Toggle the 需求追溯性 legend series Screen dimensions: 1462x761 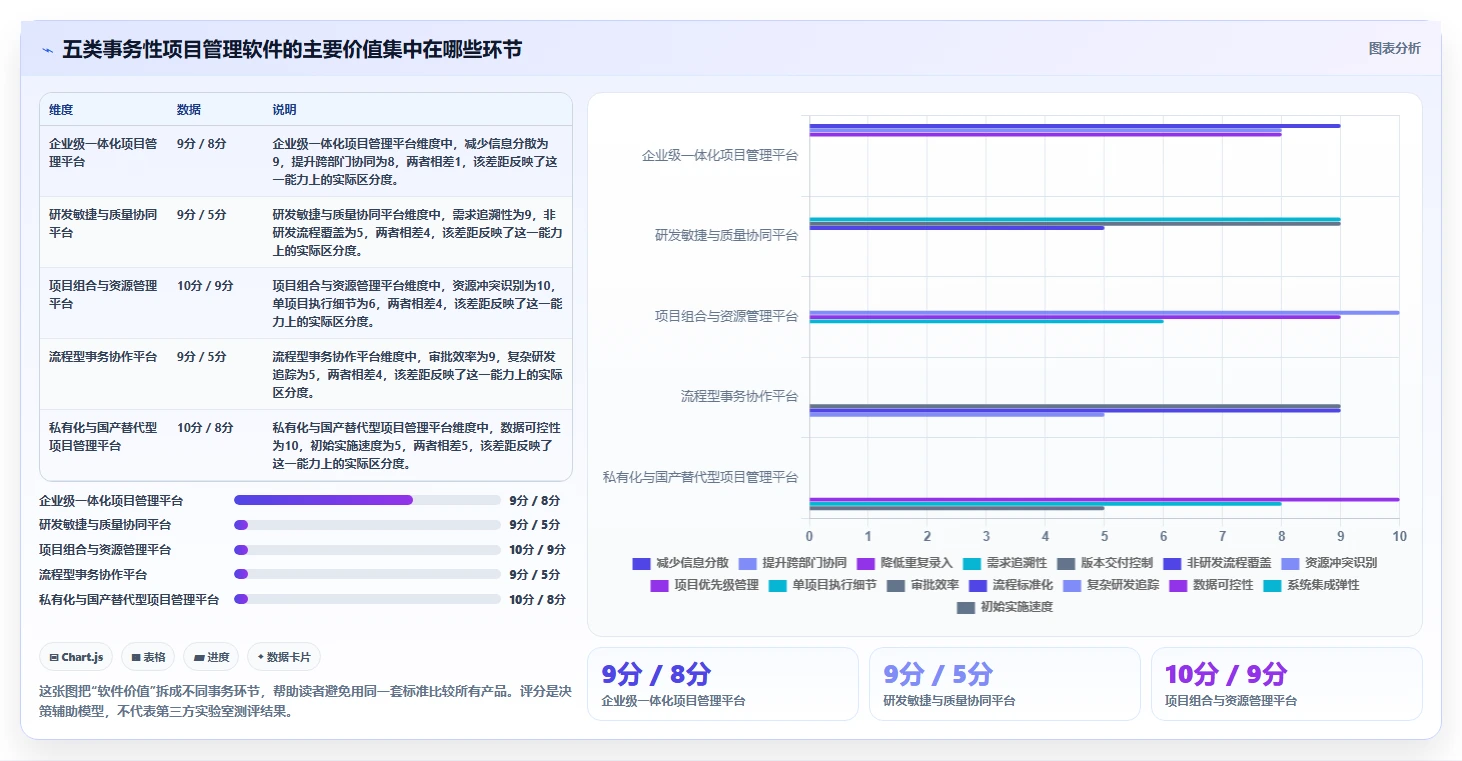tap(1005, 563)
